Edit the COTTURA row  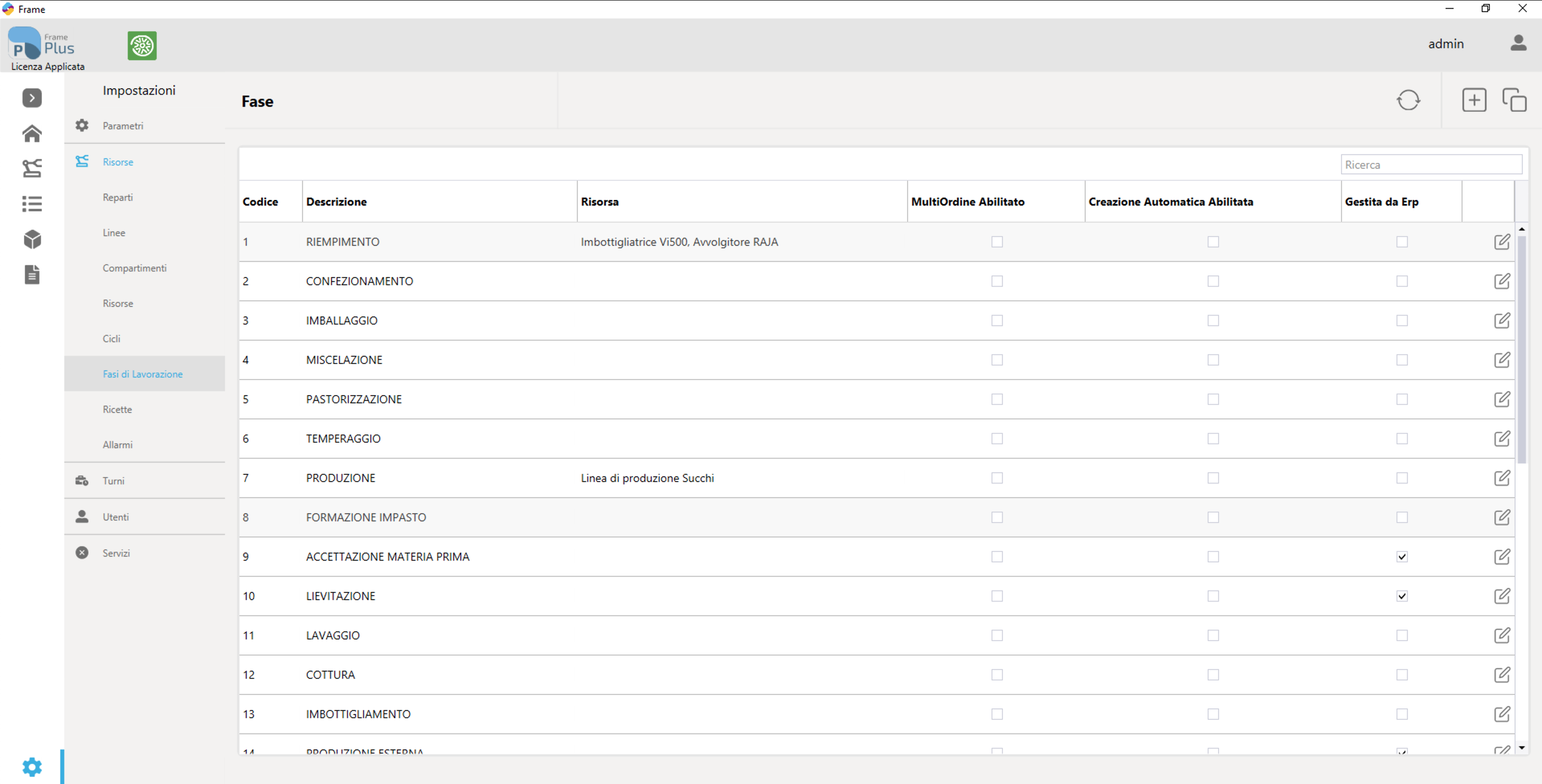pos(1502,674)
